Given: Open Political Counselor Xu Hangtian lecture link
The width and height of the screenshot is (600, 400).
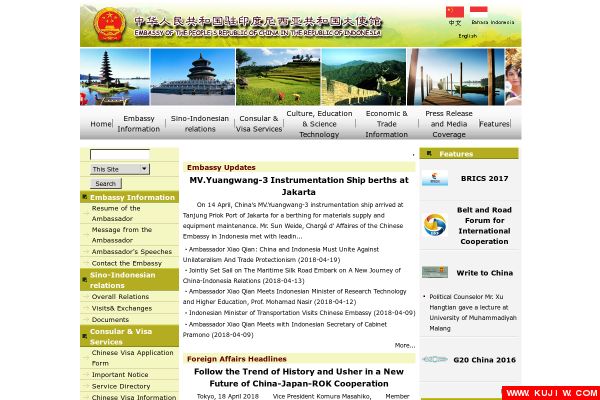Looking at the screenshot, I should click(473, 312).
